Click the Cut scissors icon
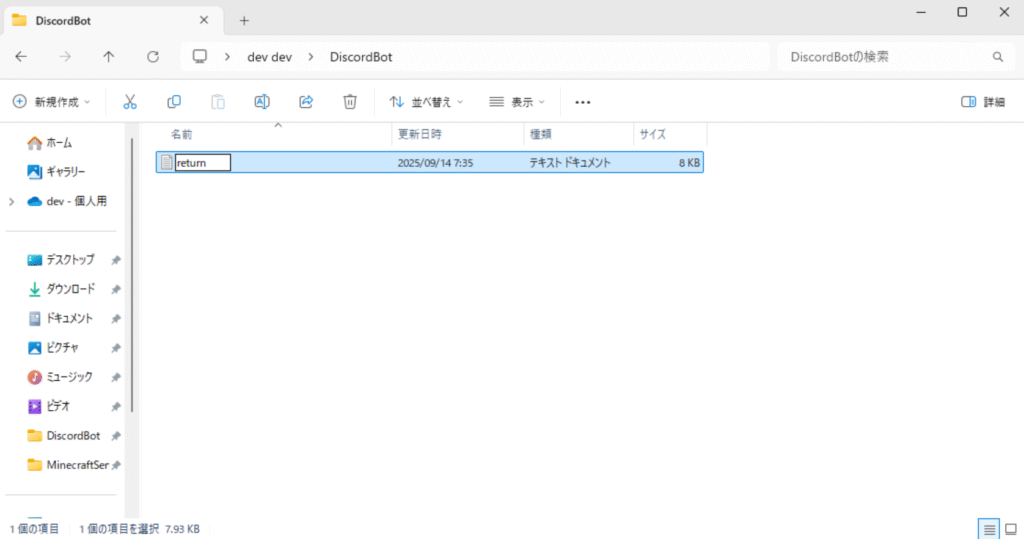 tap(130, 102)
